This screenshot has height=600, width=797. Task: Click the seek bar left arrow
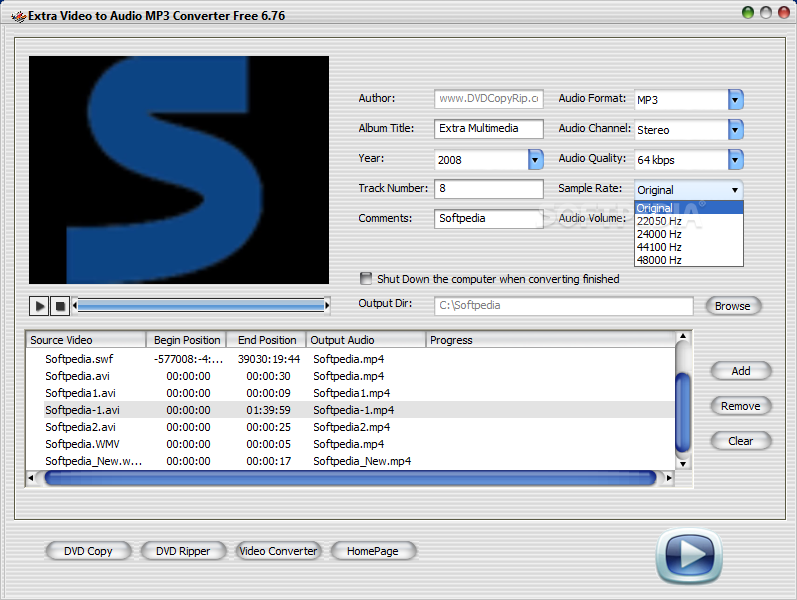point(75,306)
